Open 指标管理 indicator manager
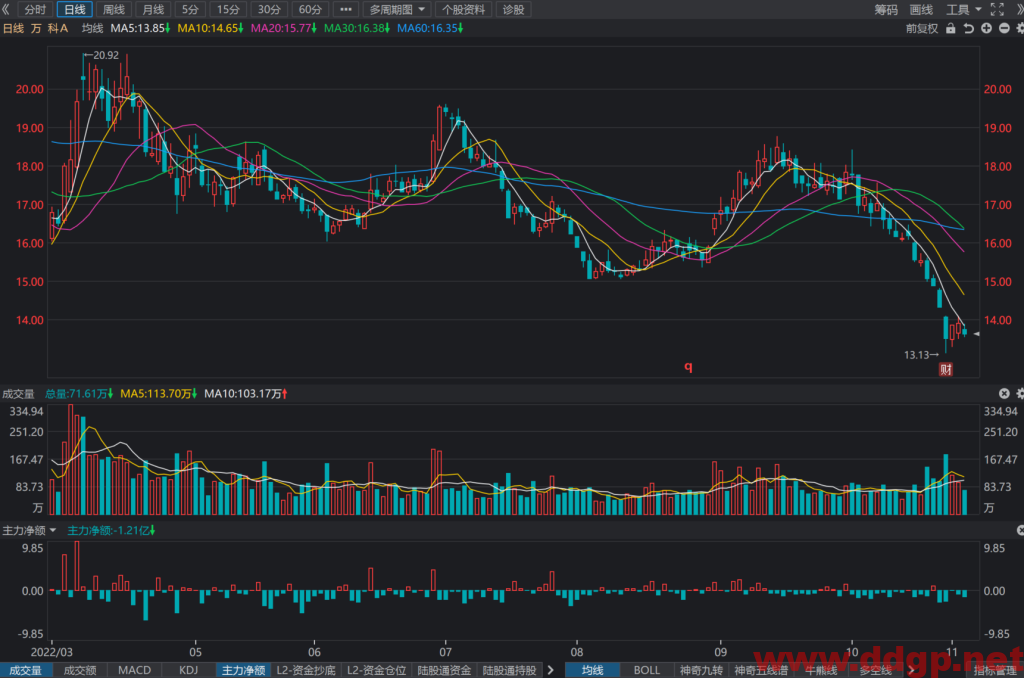The height and width of the screenshot is (678, 1024). point(995,670)
